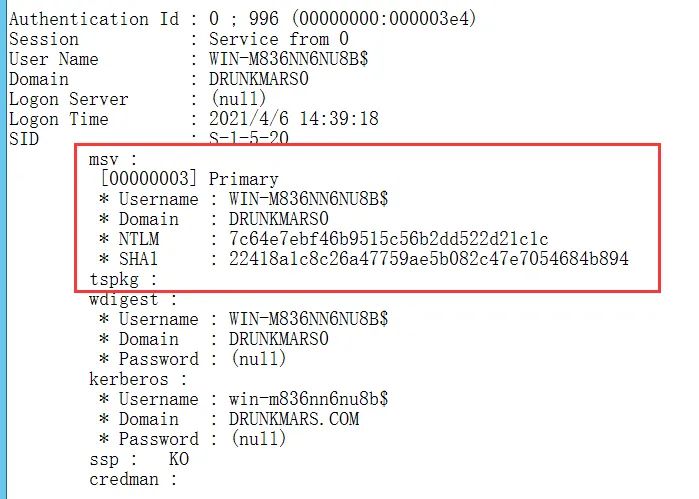Screen dimensions: 699x499
Task: Click the SHA1 hash value
Action: [428, 259]
